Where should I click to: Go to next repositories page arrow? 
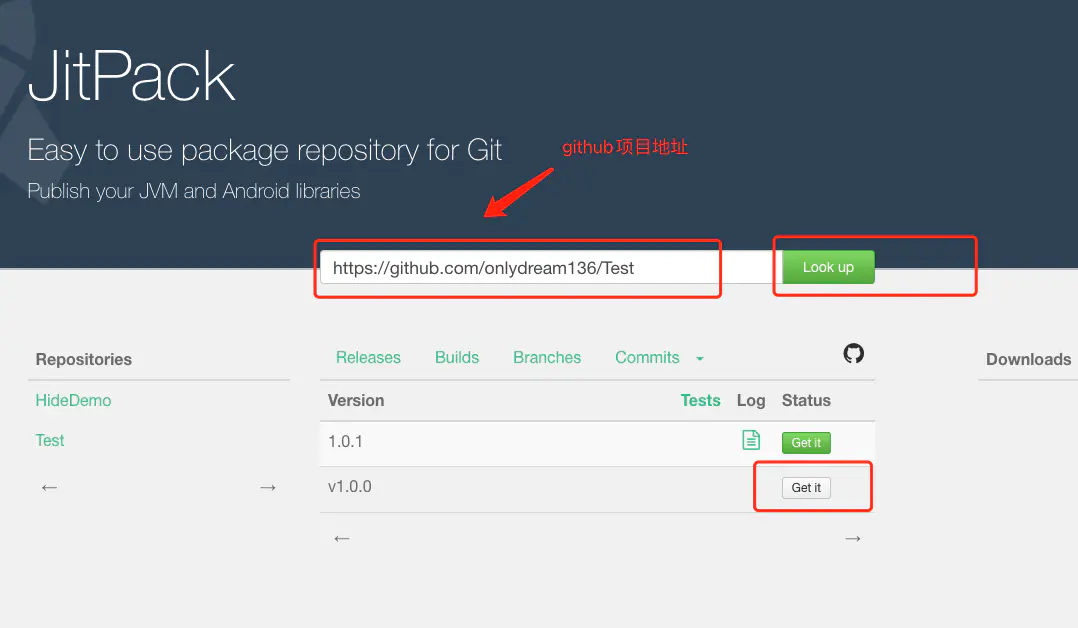click(x=267, y=488)
